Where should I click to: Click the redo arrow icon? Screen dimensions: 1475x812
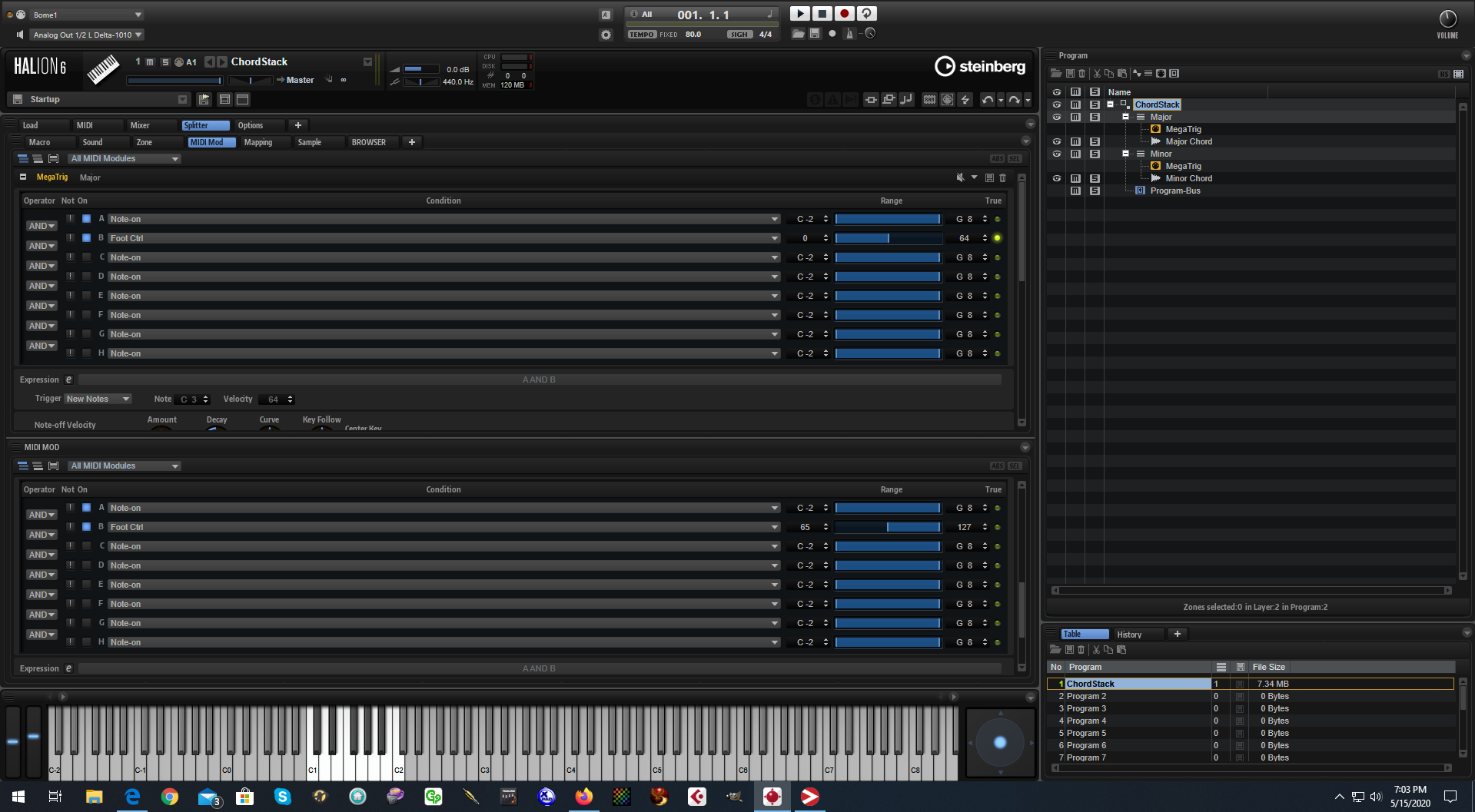click(1014, 99)
